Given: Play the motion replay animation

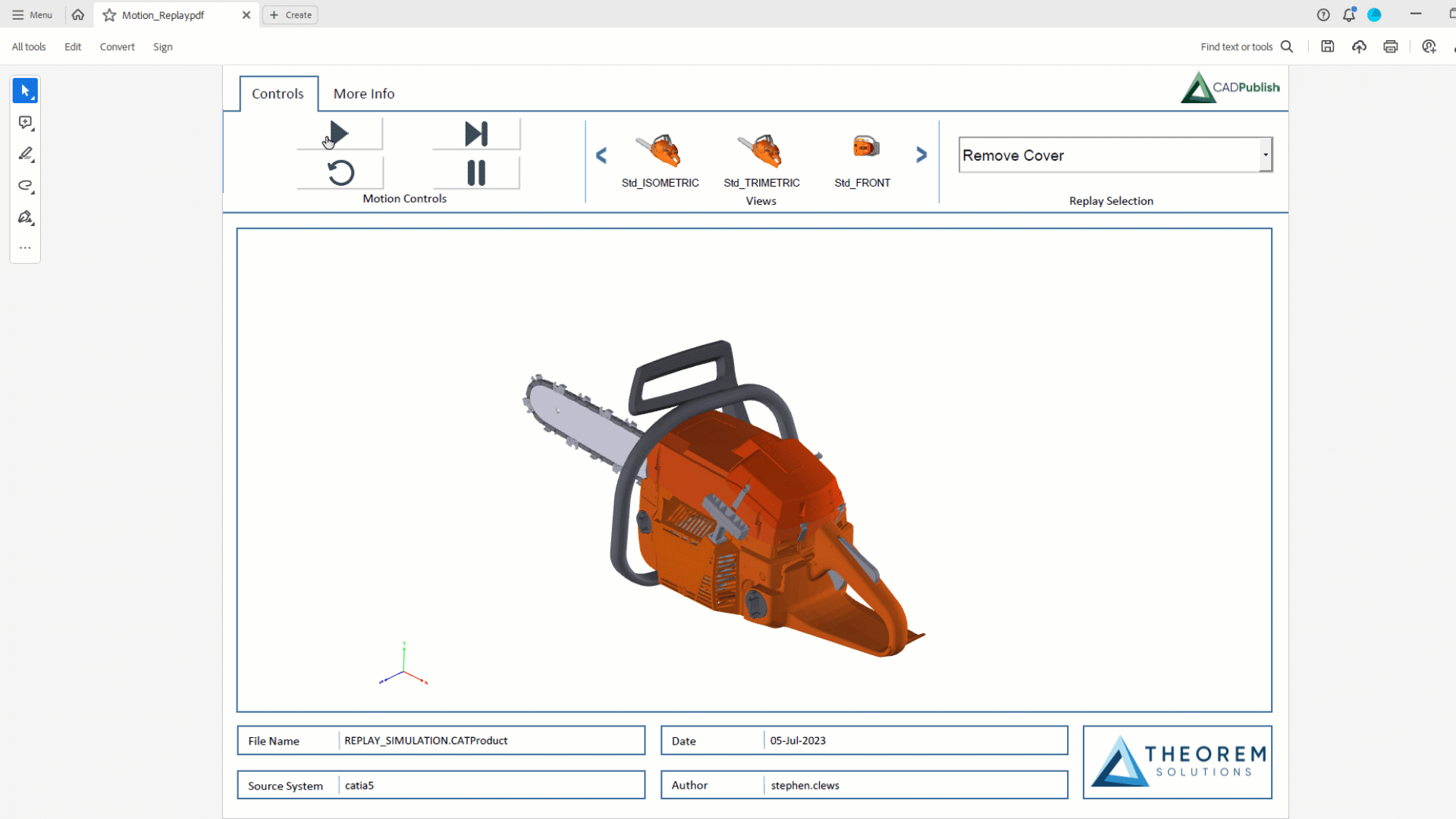Looking at the screenshot, I should point(339,133).
